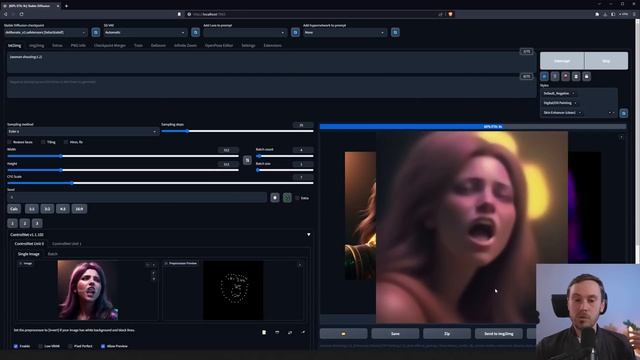Switch to the img2img tab
The width and height of the screenshot is (640, 360).
[x=36, y=45]
